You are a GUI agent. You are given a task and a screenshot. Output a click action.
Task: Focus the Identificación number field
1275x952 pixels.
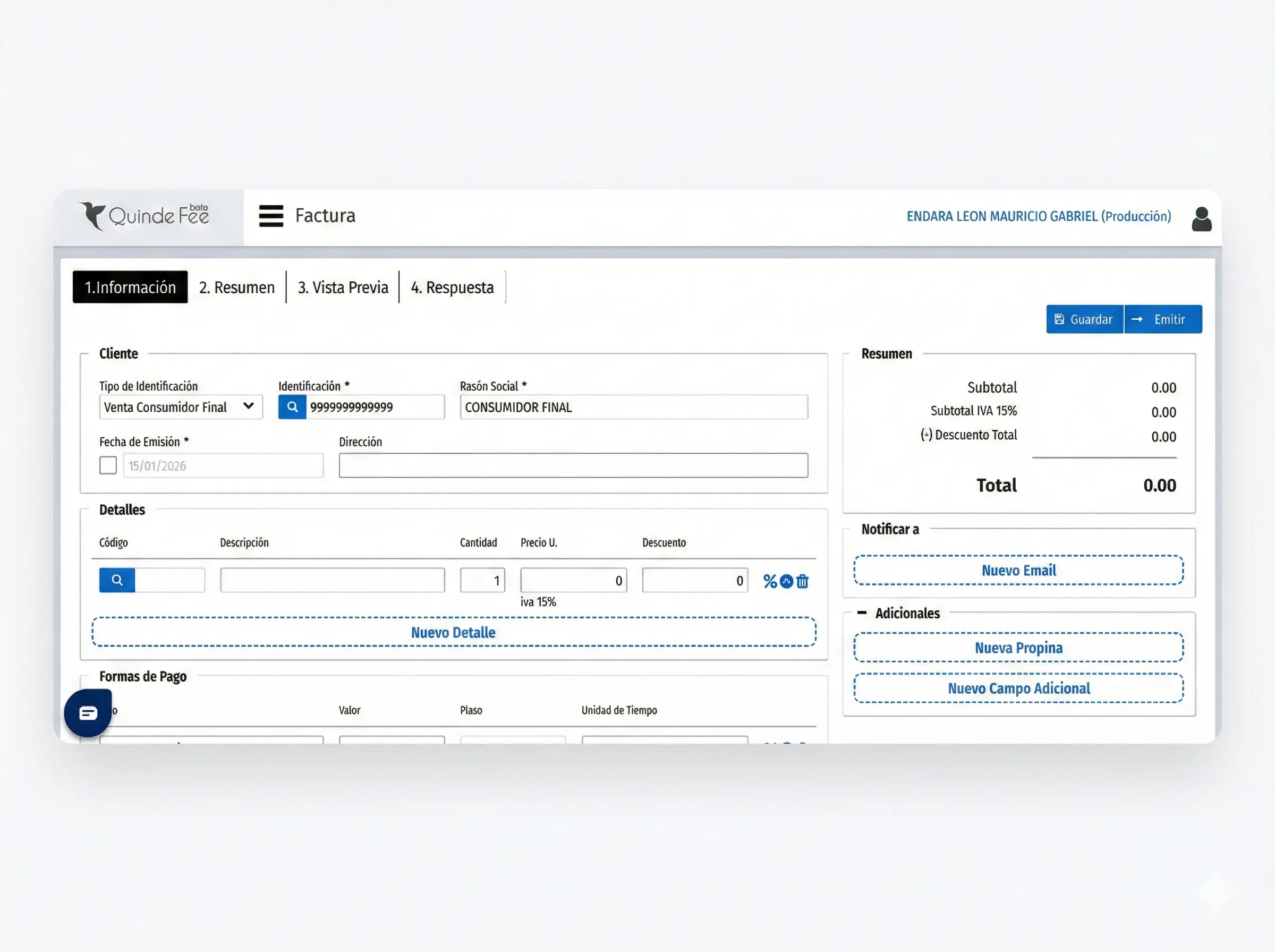click(x=375, y=407)
